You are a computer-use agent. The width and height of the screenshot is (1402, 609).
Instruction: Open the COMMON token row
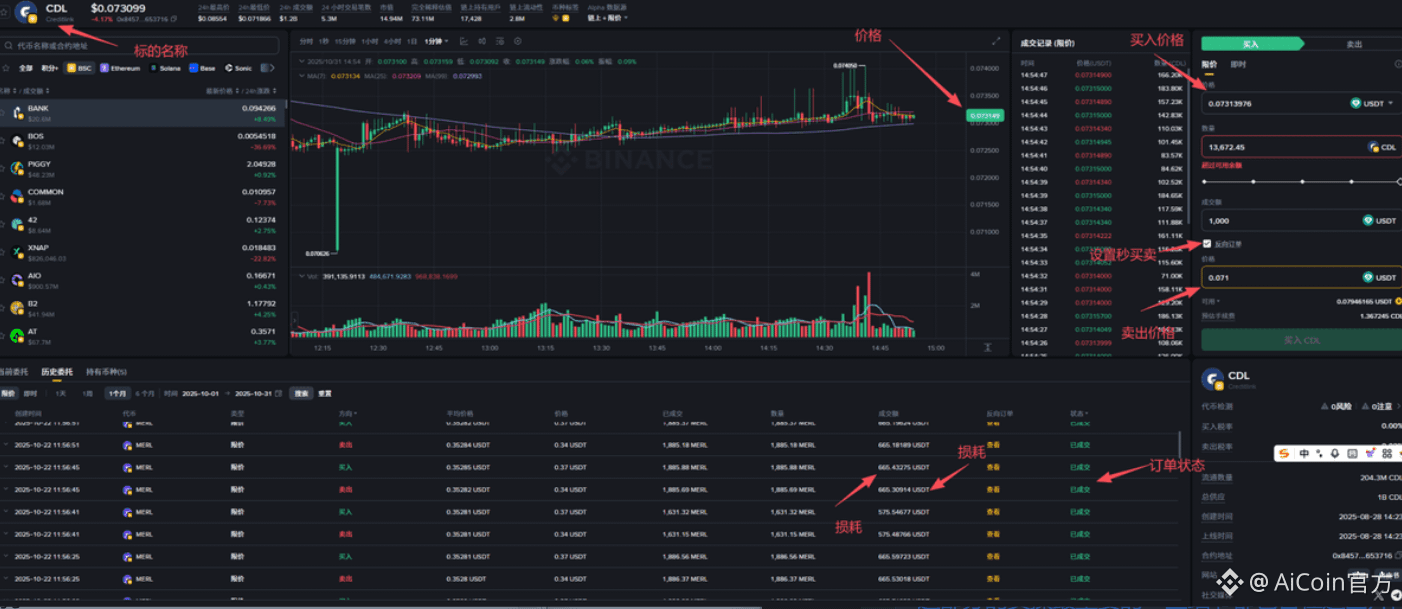pos(142,196)
